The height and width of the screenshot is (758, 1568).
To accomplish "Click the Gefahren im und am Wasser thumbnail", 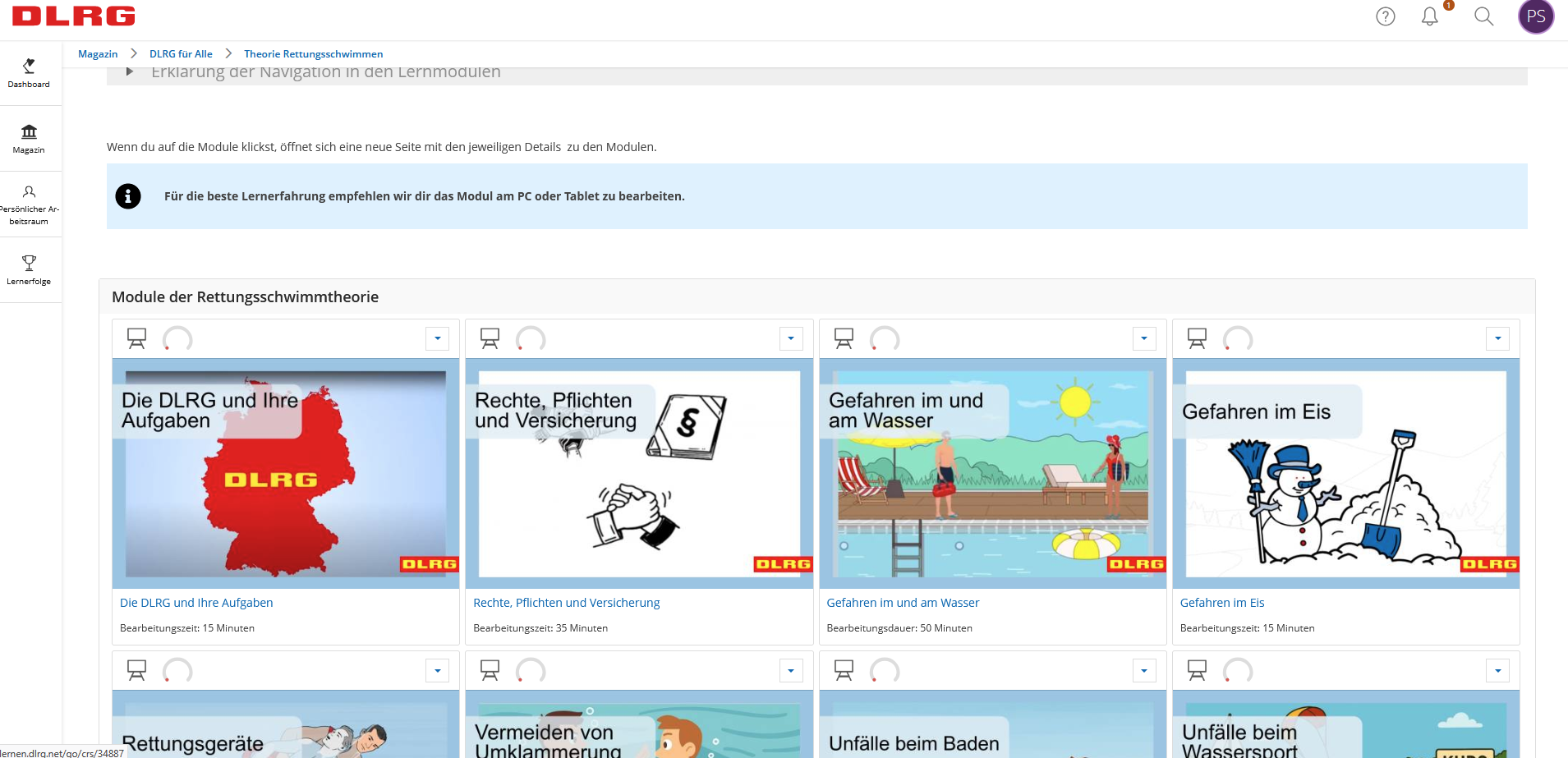I will [x=992, y=473].
